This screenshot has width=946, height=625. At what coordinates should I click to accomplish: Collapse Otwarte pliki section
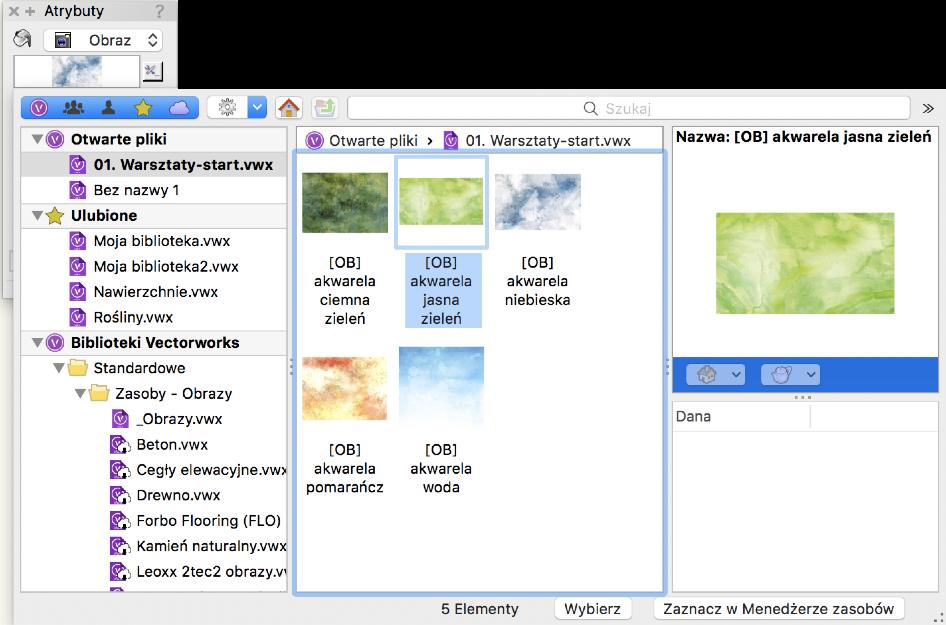(x=37, y=139)
